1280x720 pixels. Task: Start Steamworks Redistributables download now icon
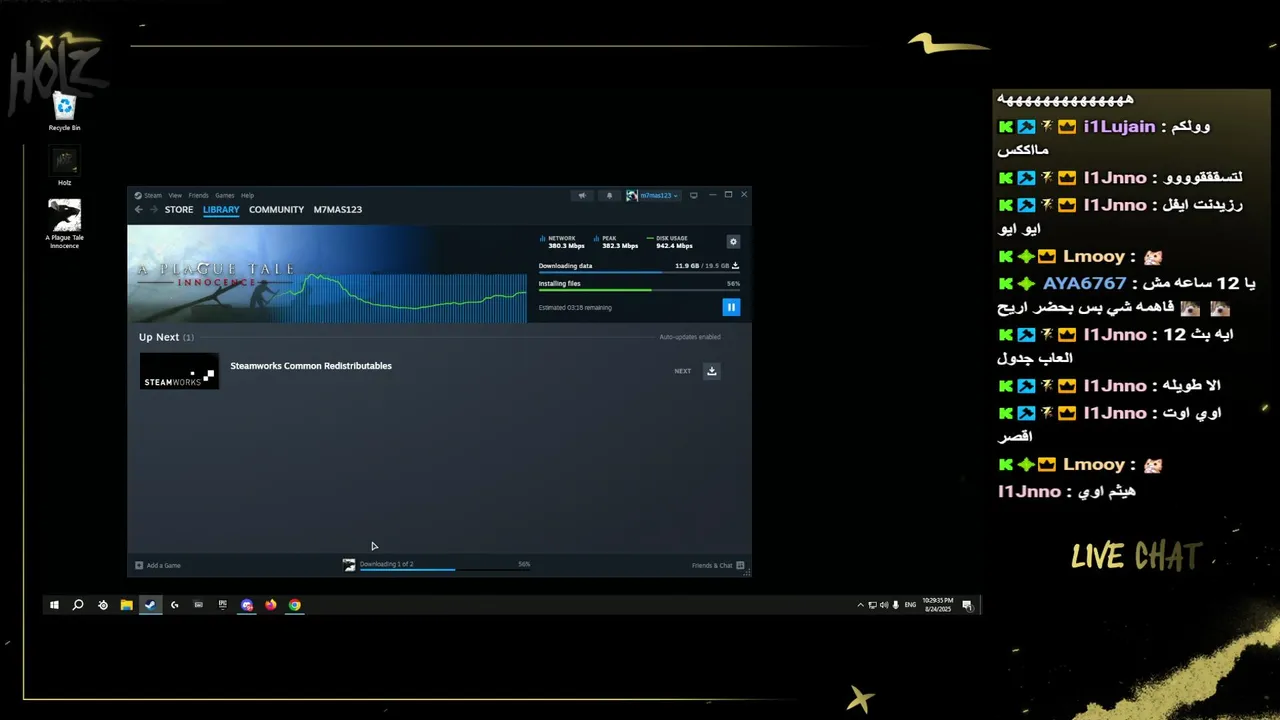tap(712, 371)
